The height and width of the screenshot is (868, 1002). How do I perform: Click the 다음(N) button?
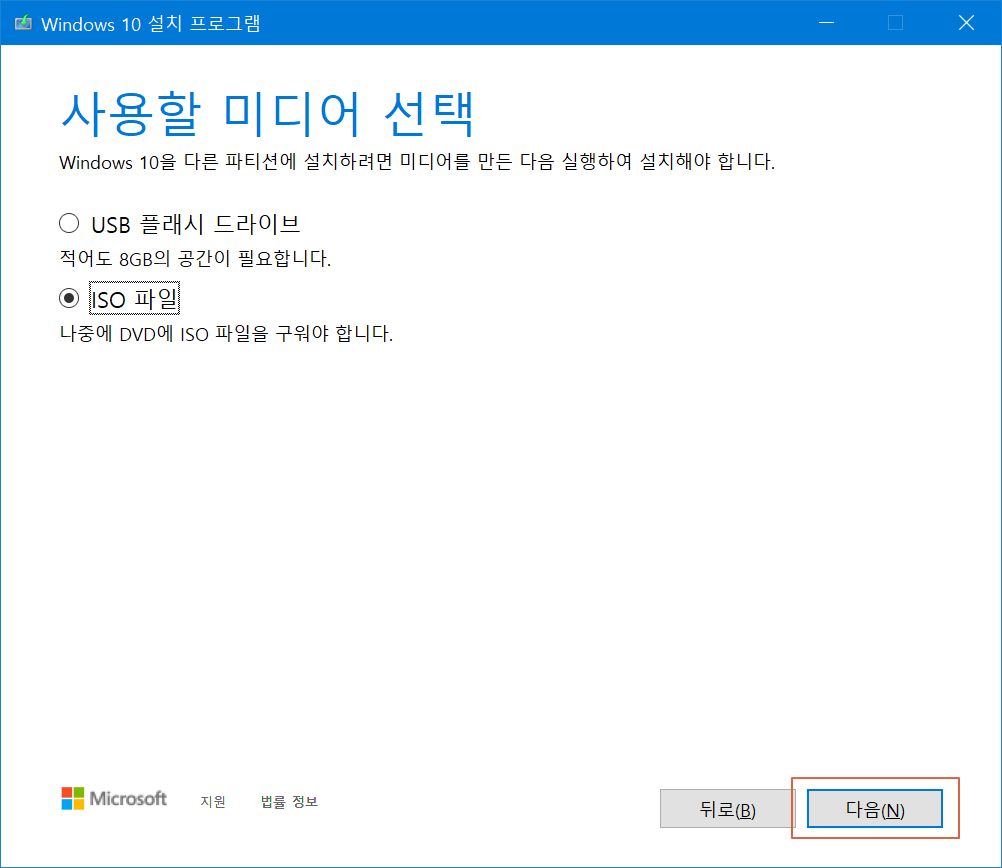click(x=875, y=809)
